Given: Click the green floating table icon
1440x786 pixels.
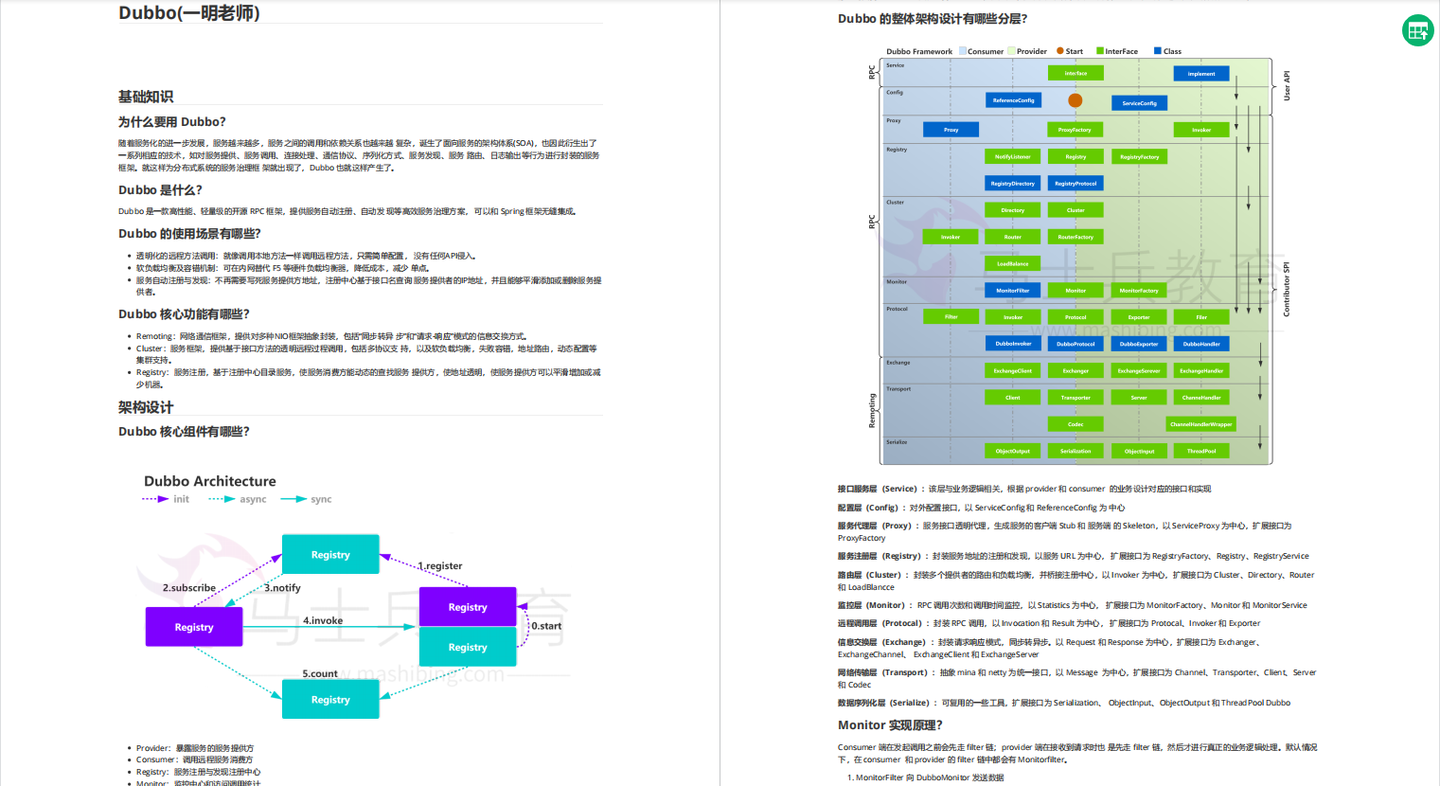Looking at the screenshot, I should click(x=1418, y=31).
